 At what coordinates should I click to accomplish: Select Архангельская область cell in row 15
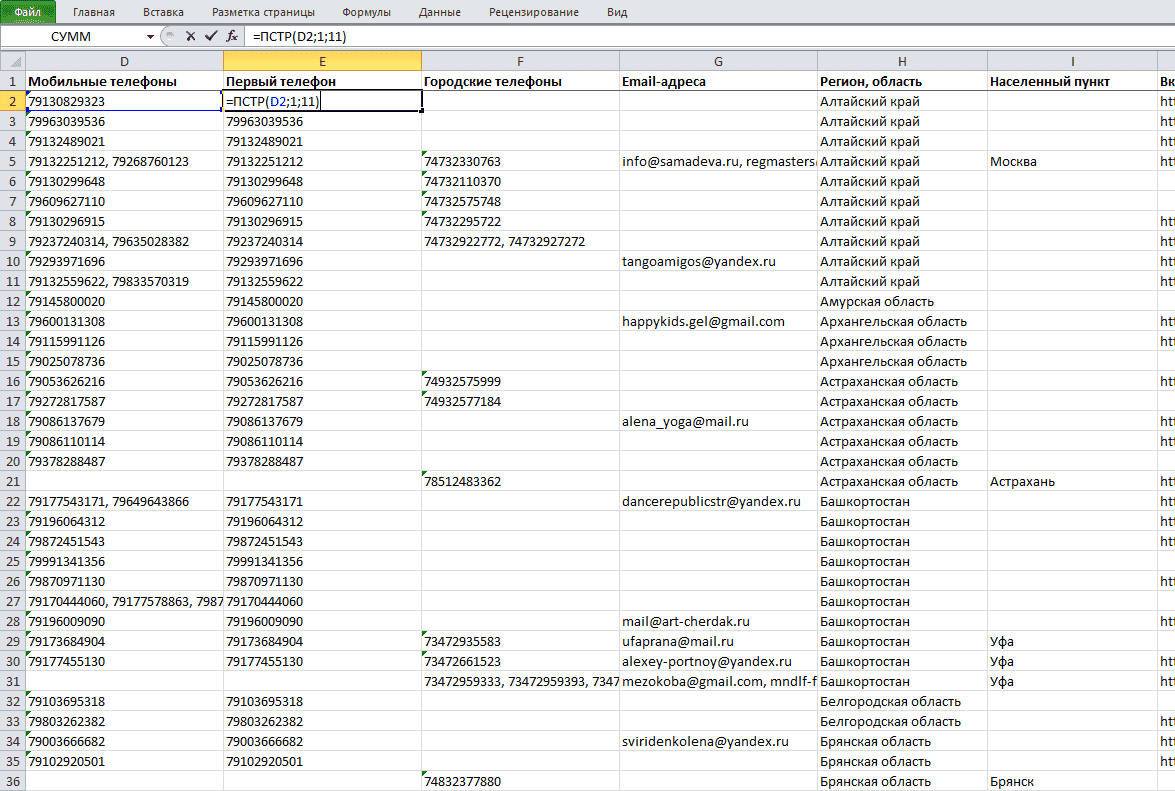(902, 361)
